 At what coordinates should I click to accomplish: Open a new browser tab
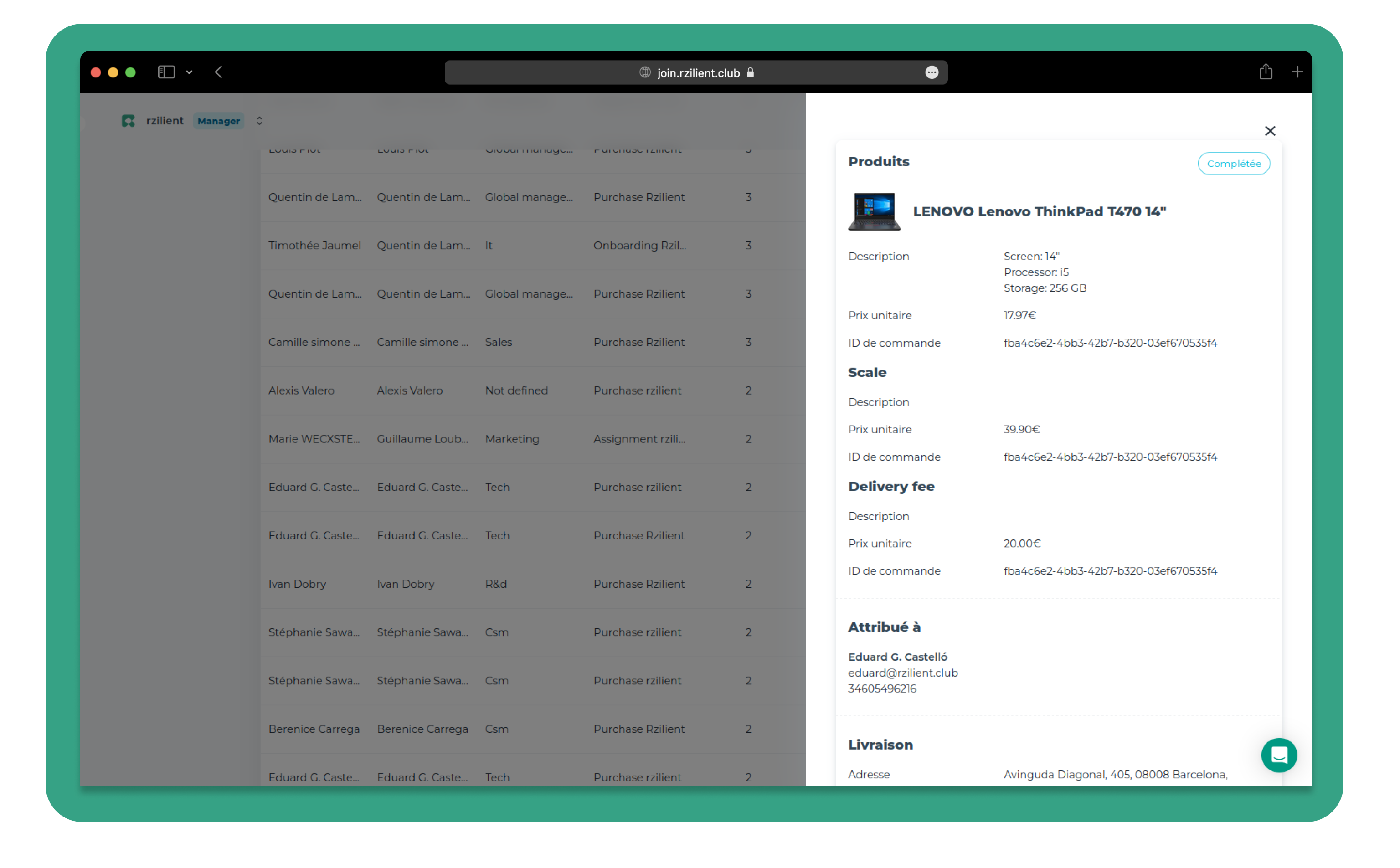tap(1297, 72)
